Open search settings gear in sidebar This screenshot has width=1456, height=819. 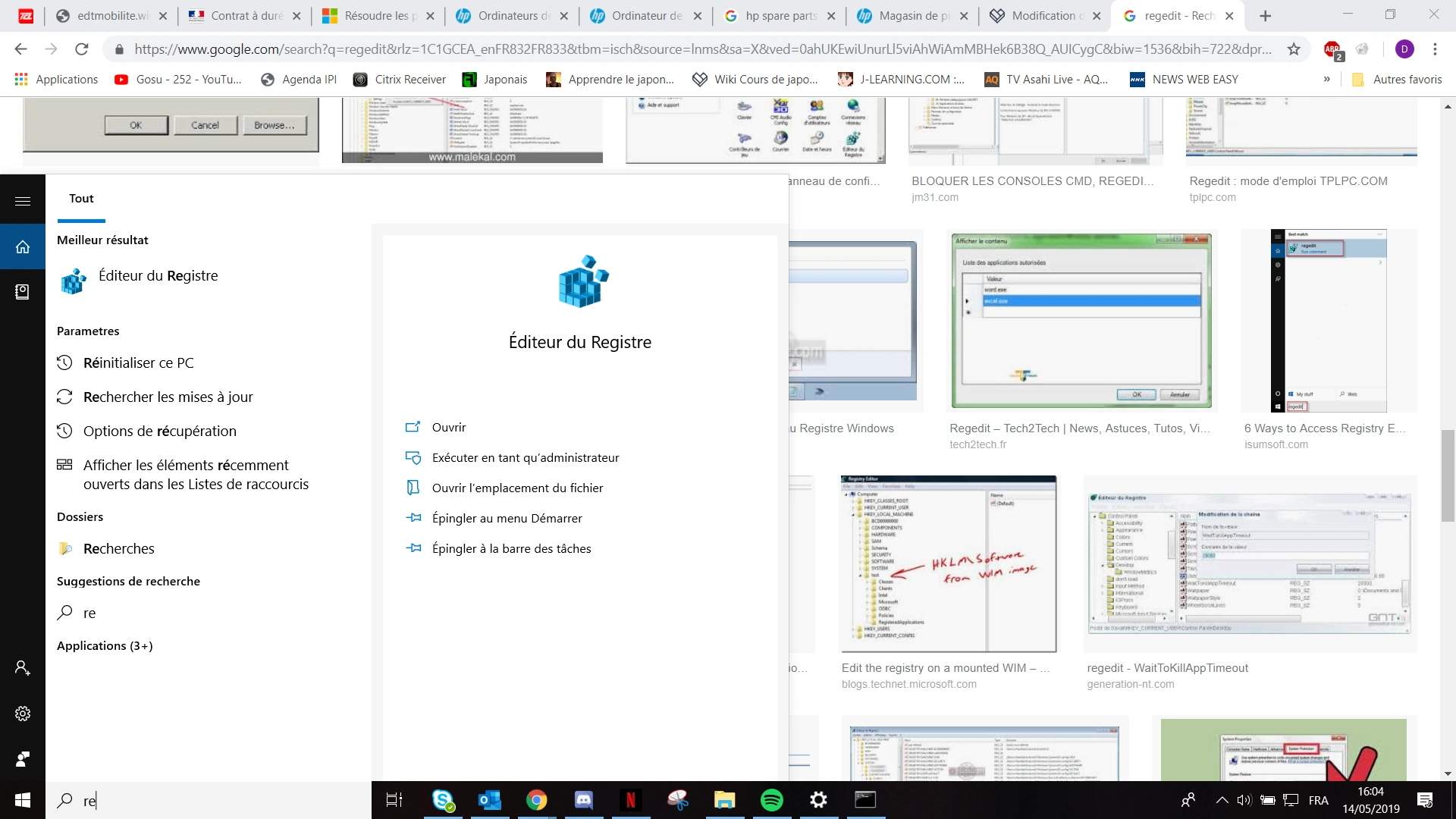coord(23,714)
